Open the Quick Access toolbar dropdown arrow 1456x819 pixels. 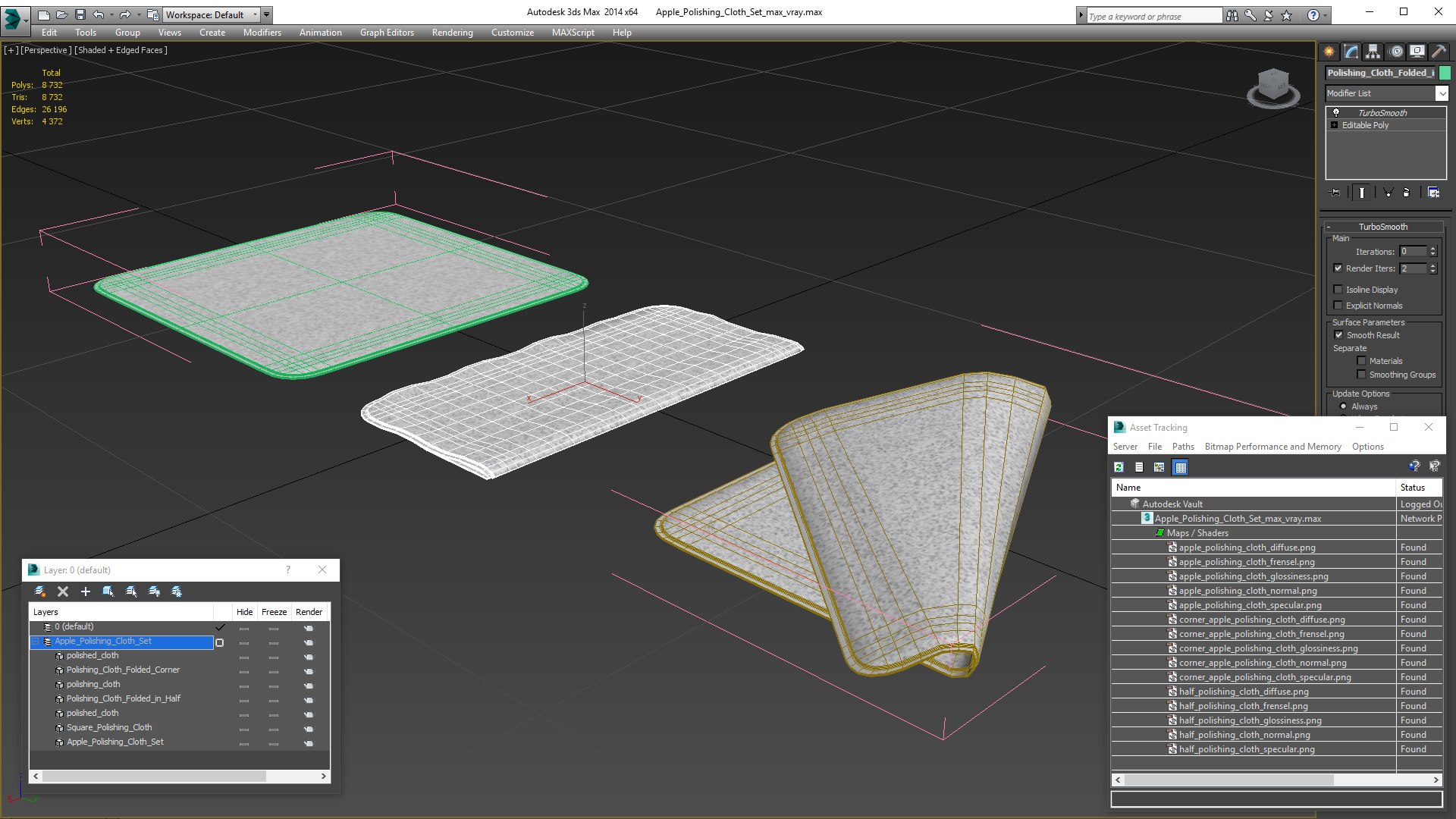coord(266,14)
